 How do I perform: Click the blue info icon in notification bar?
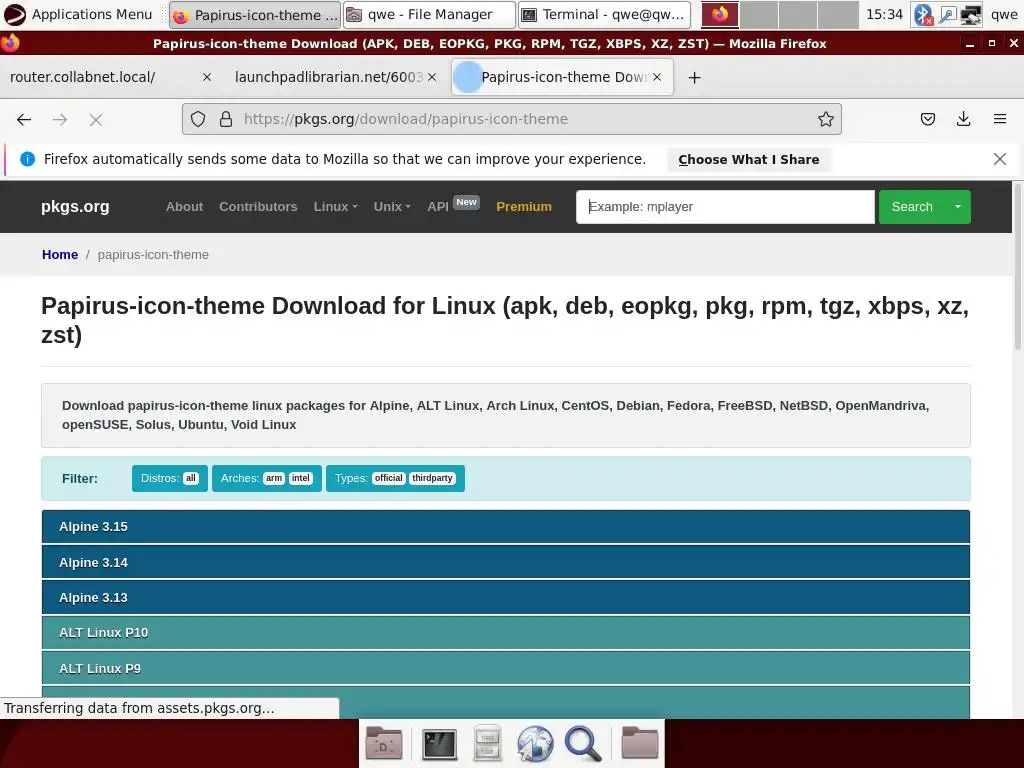tap(27, 159)
